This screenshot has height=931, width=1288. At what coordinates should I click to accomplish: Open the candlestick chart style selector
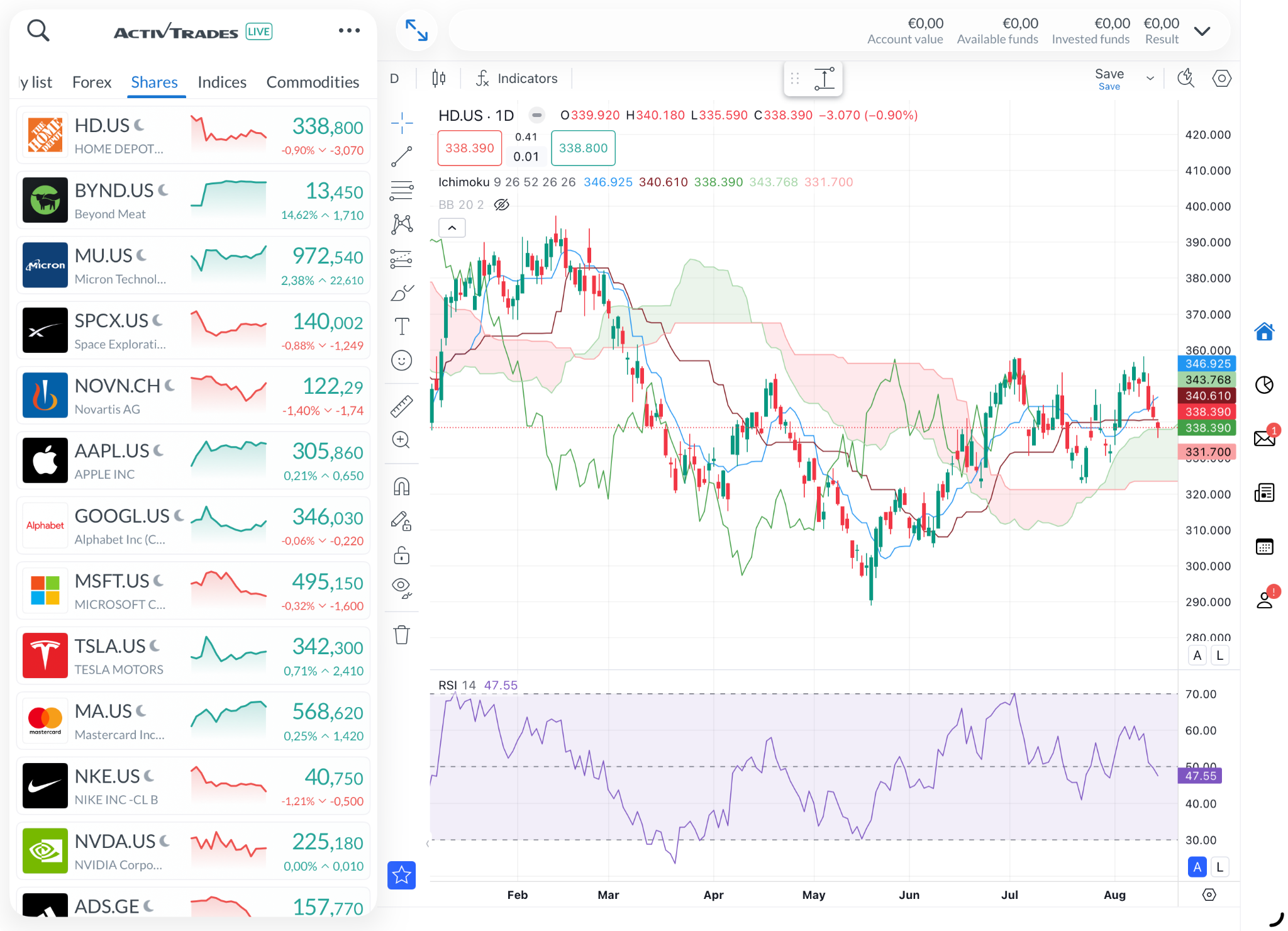click(438, 79)
